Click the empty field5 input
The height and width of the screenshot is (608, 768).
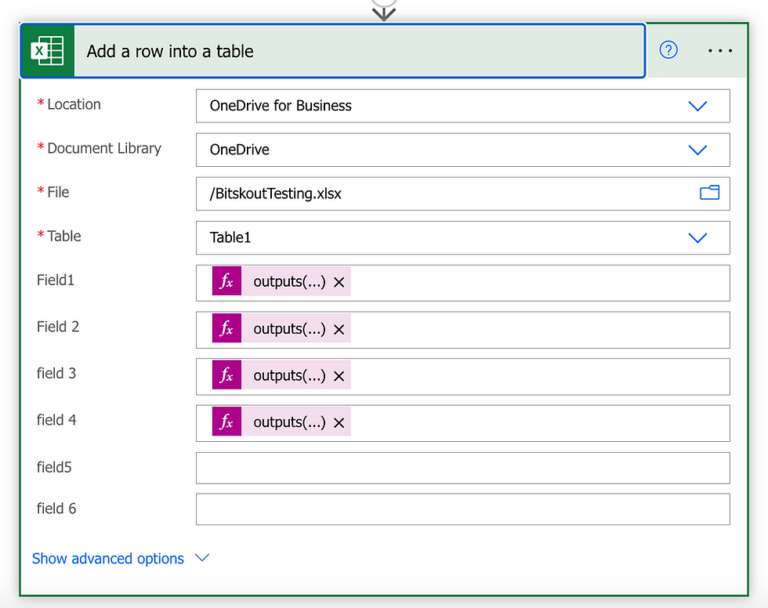pyautogui.click(x=463, y=468)
